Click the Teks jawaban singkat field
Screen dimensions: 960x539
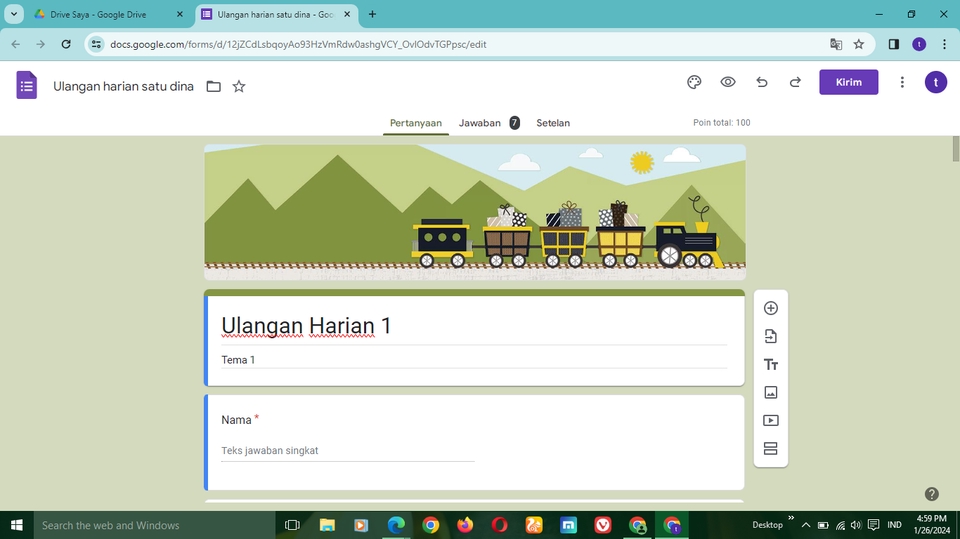coord(348,451)
